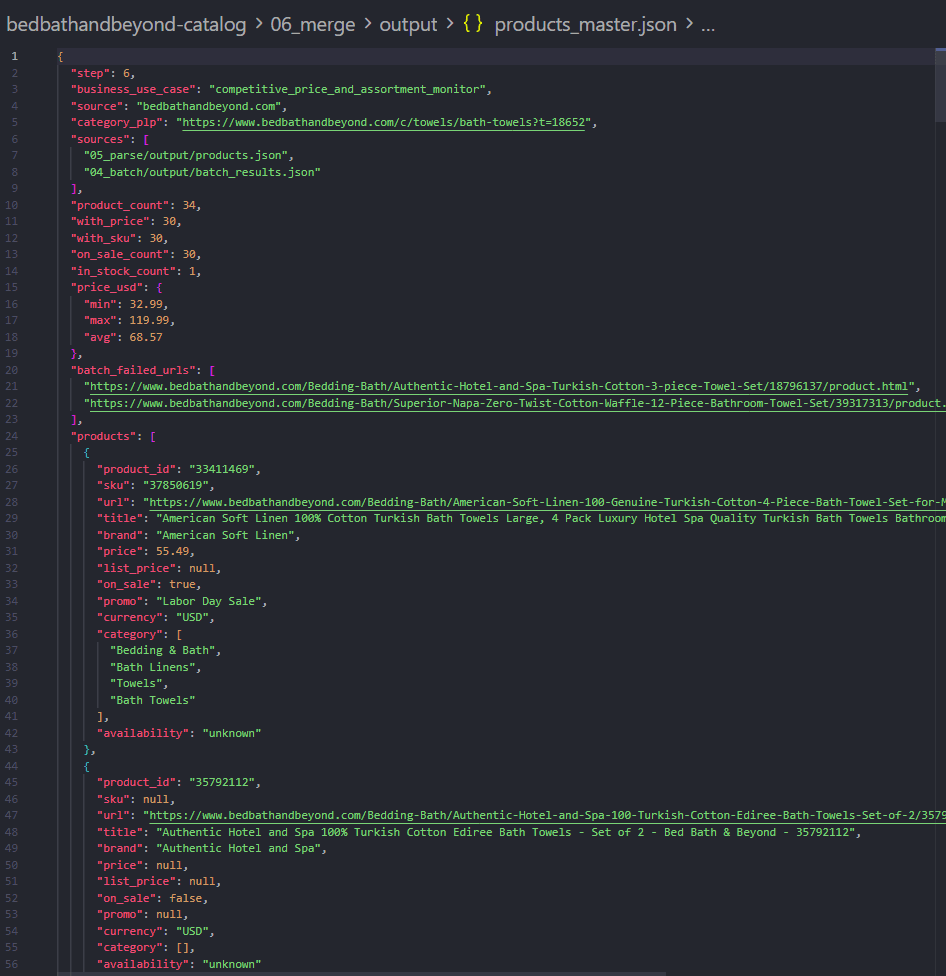Image resolution: width=946 pixels, height=976 pixels.
Task: Open the Edirne-Bath-Towels product URL link
Action: [548, 815]
